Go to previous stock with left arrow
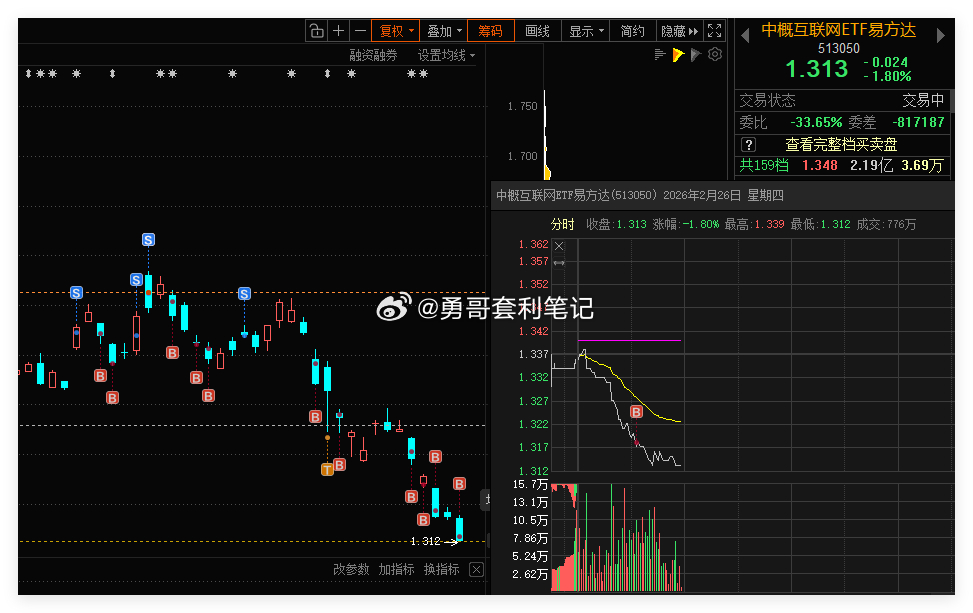Screen dimensions: 973x613 pos(745,35)
